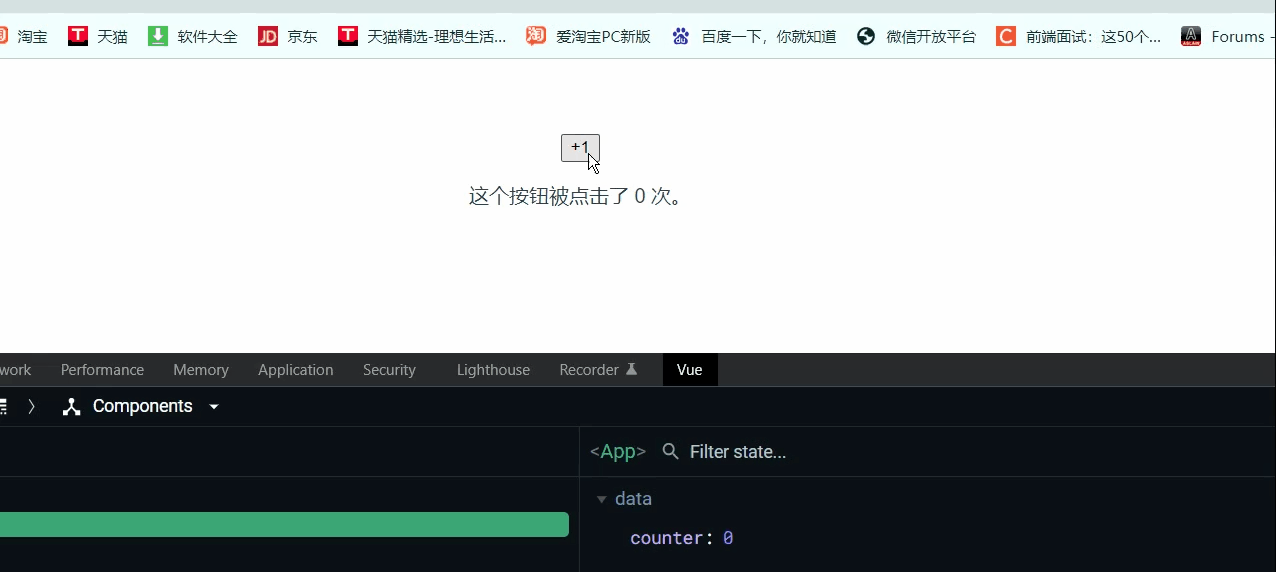Open the 天猫 bookmark
The width and height of the screenshot is (1276, 572).
click(98, 36)
